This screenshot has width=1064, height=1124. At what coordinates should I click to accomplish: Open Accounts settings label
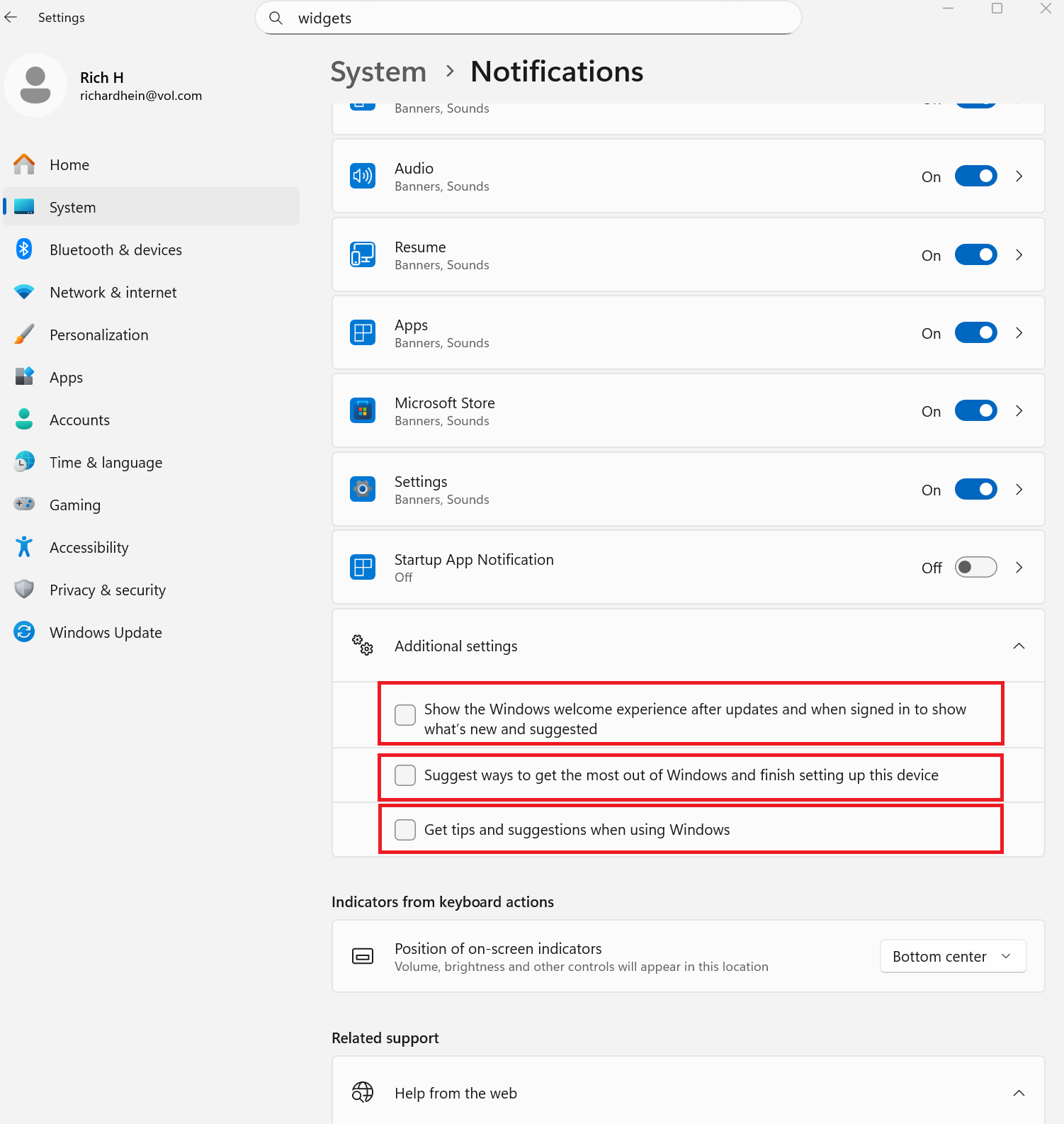coord(79,420)
